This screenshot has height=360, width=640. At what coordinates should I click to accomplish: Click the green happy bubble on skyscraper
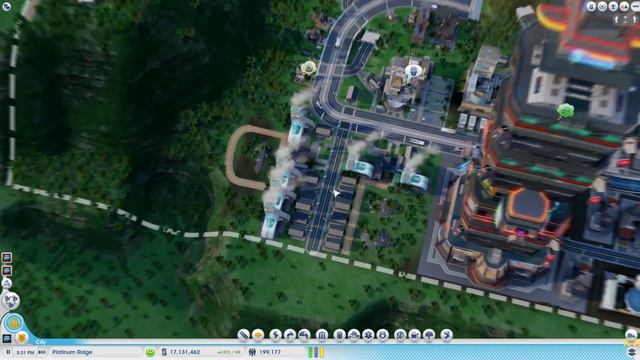[x=565, y=110]
